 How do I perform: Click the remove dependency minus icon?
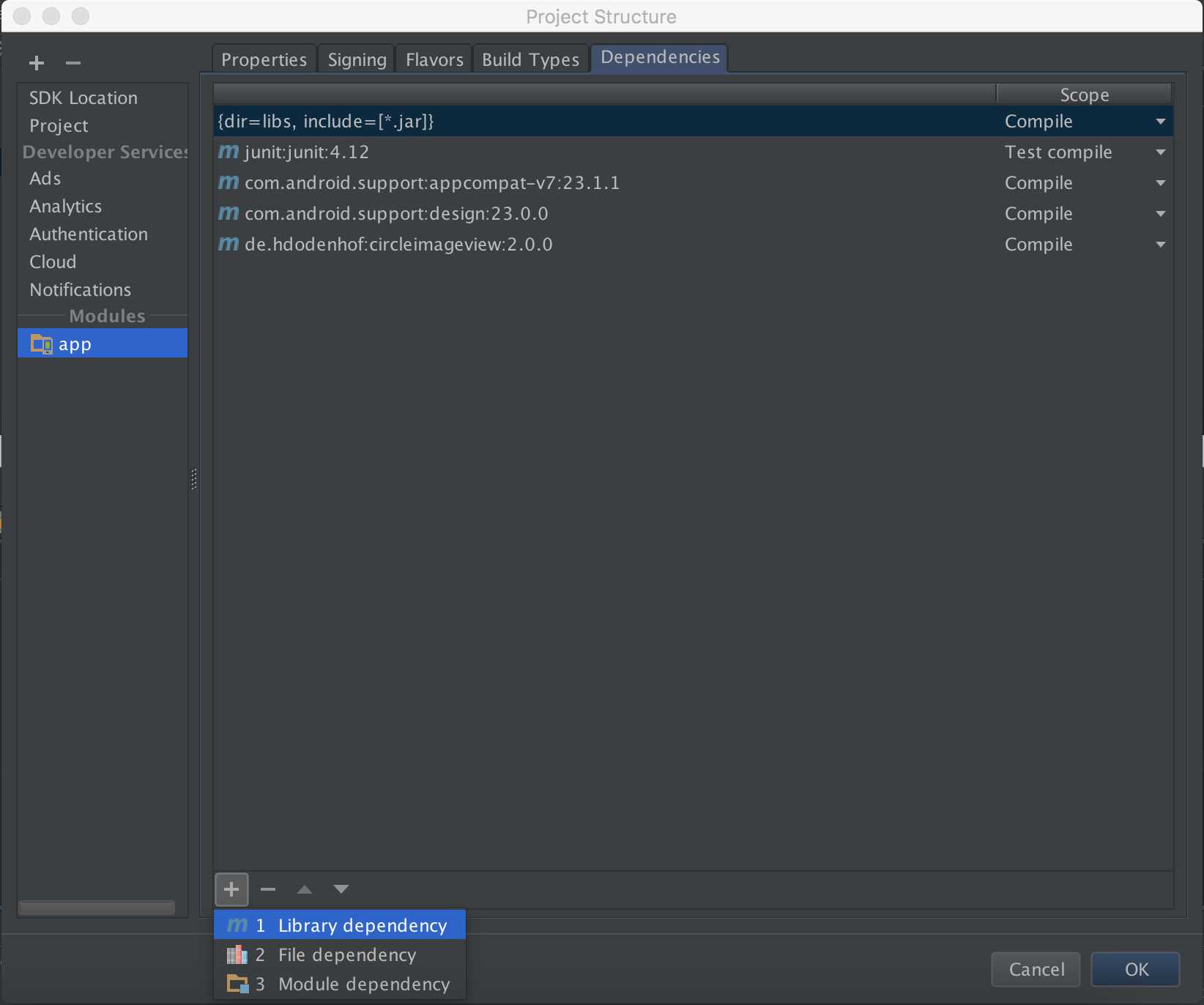pyautogui.click(x=268, y=889)
